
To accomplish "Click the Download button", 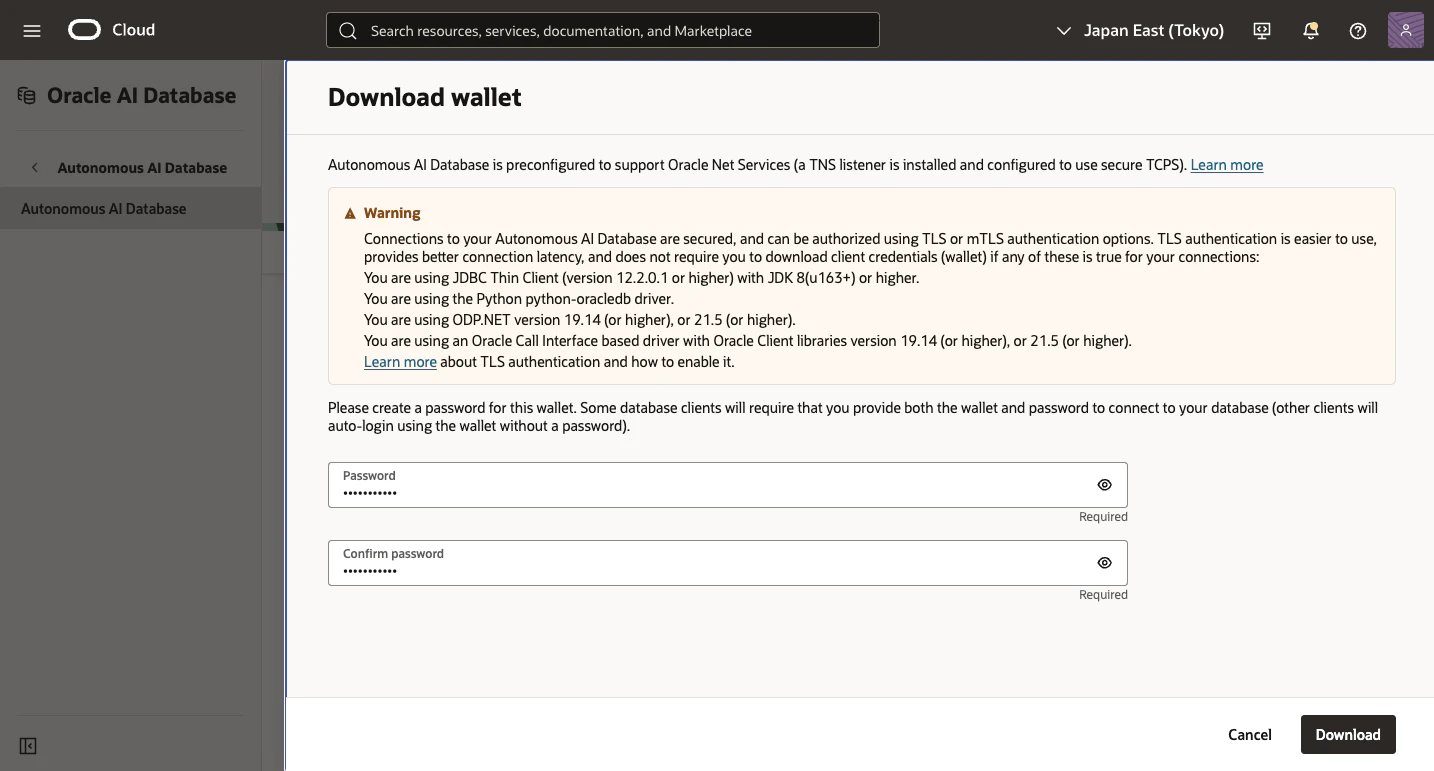I will click(1348, 735).
